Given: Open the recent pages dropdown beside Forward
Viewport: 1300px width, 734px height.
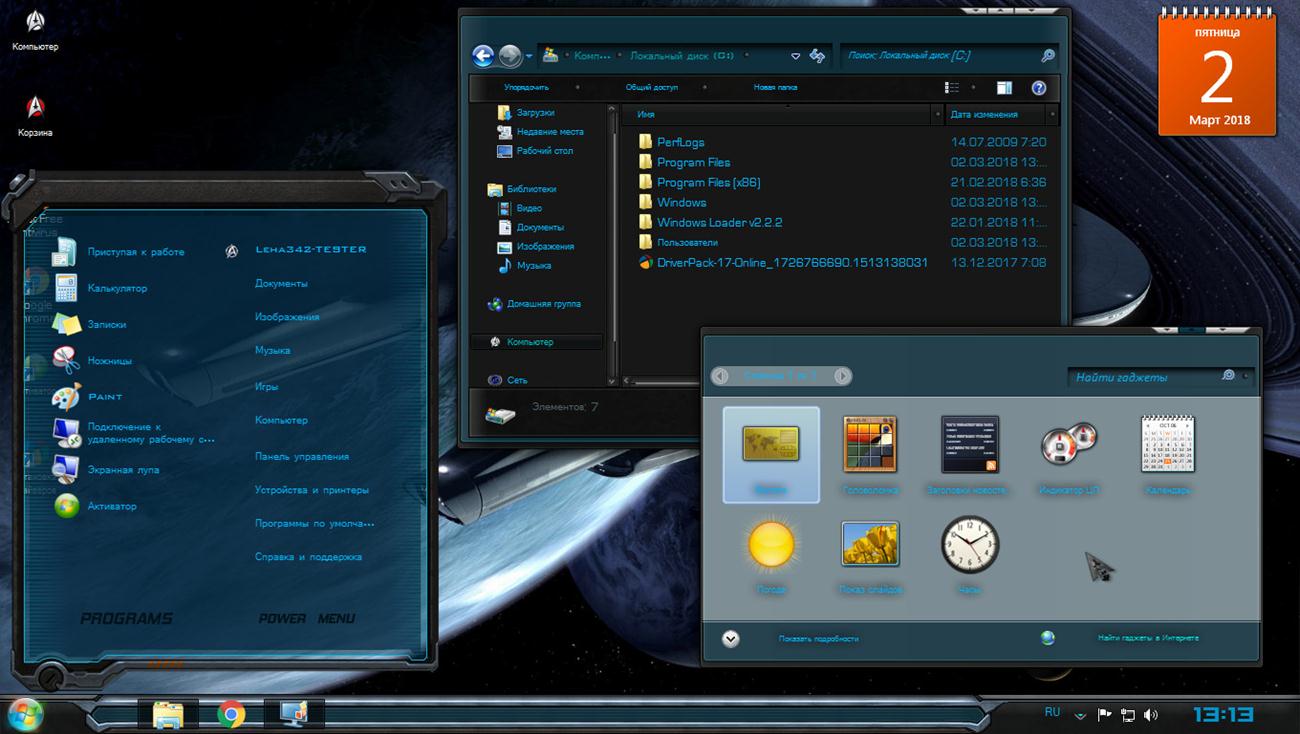Looking at the screenshot, I should (527, 56).
